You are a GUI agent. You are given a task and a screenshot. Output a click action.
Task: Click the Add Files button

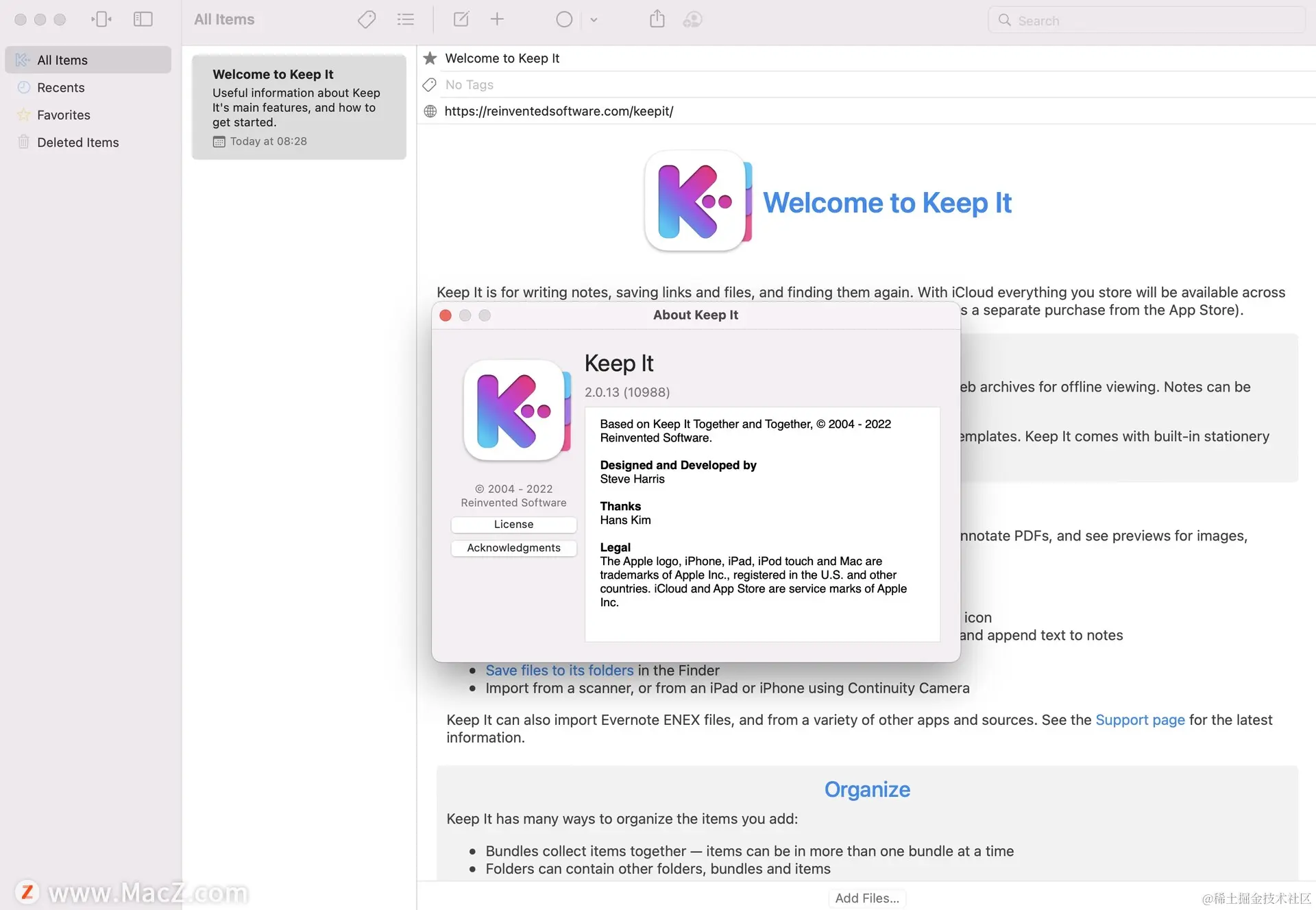[x=867, y=898]
